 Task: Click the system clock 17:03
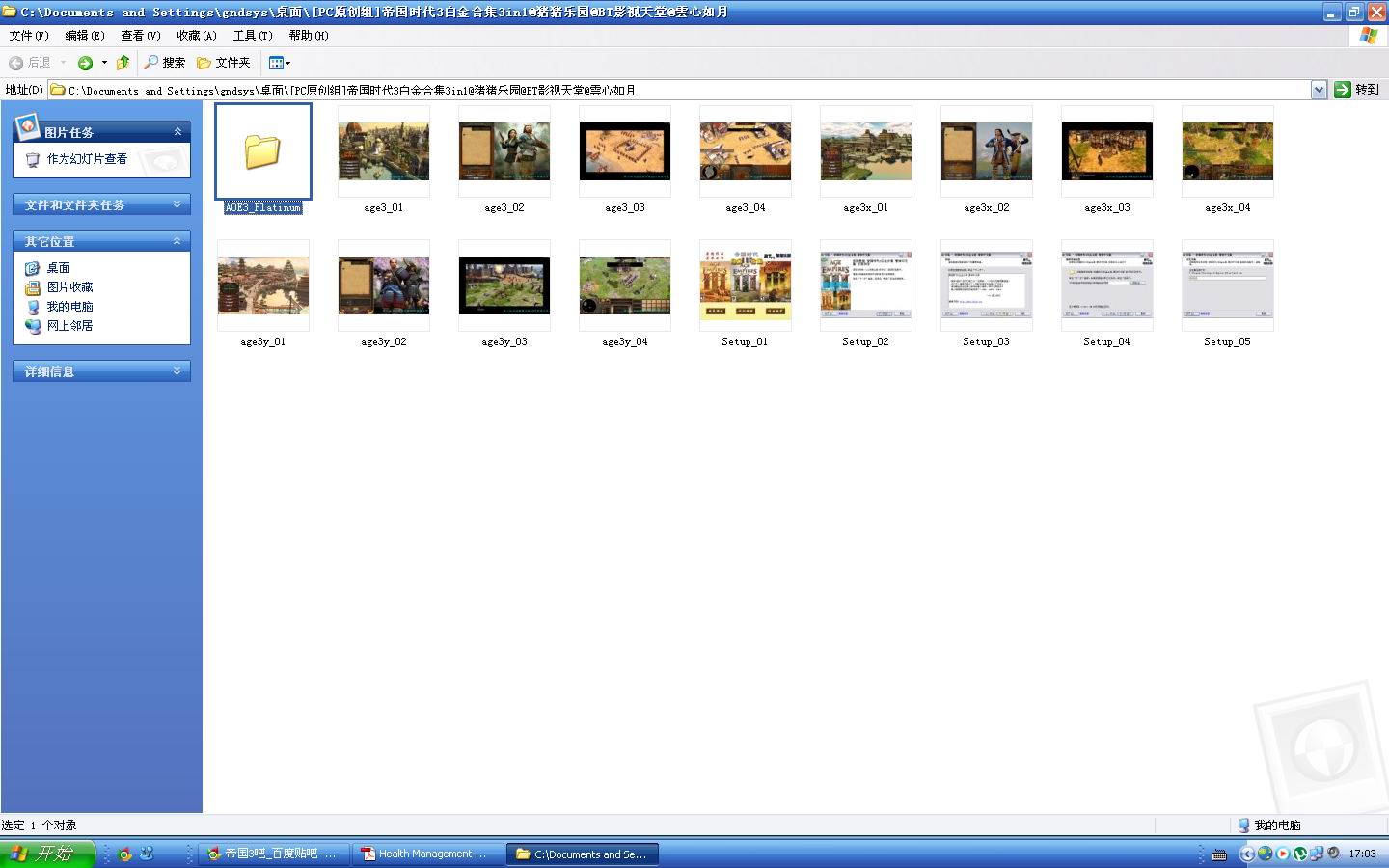pos(1362,854)
